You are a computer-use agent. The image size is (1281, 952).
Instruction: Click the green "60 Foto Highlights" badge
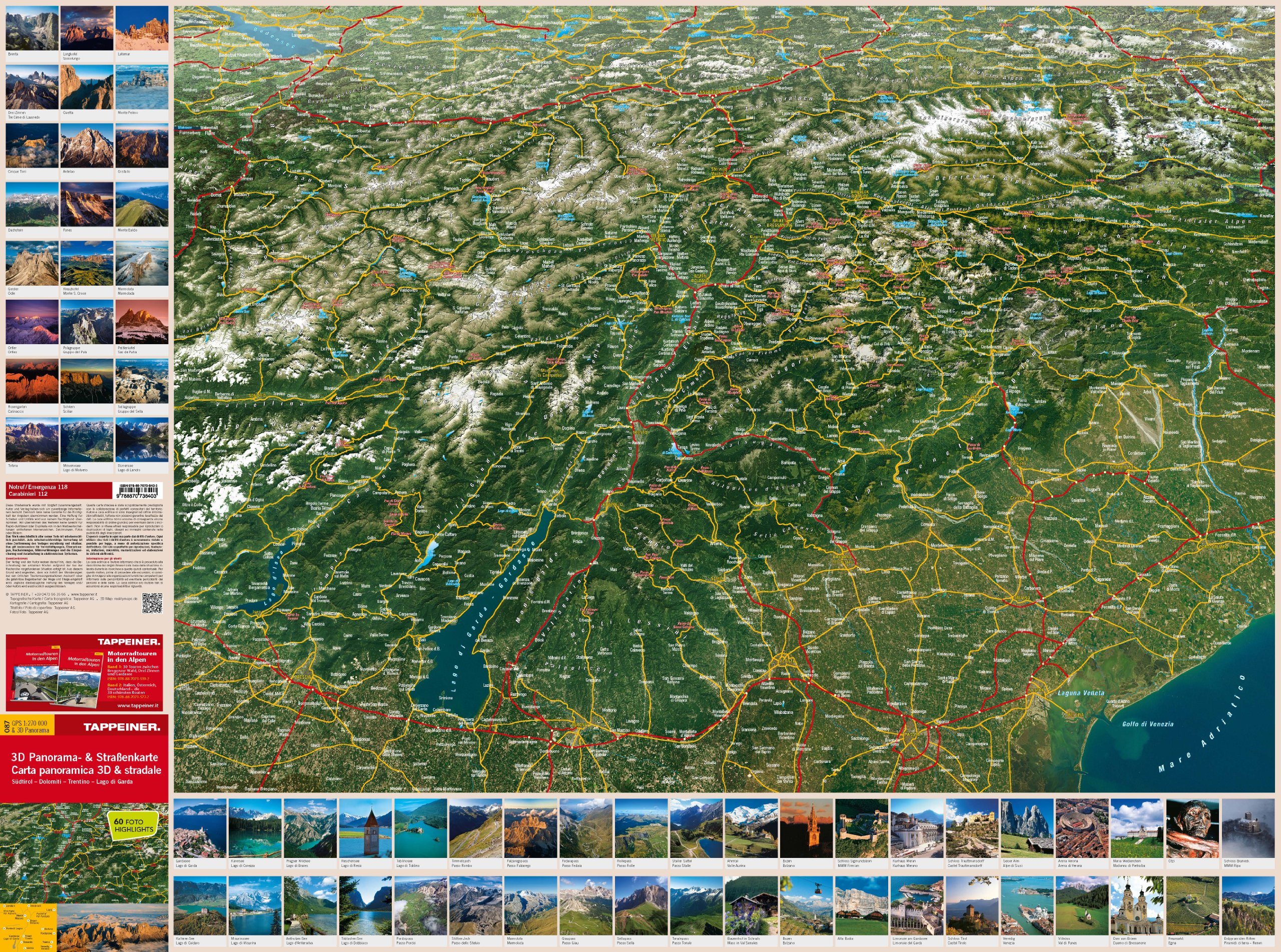(134, 825)
